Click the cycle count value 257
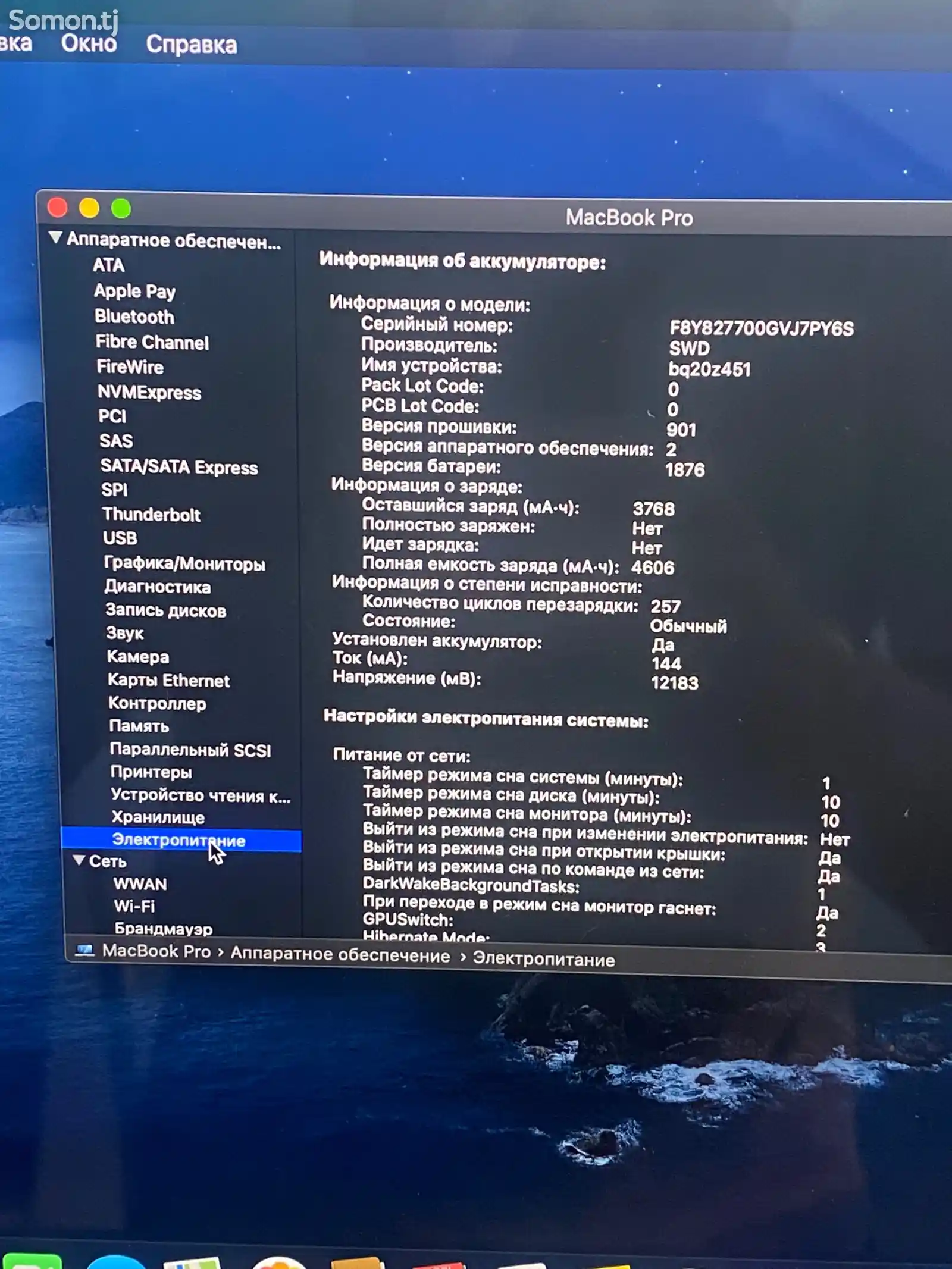 [x=665, y=606]
